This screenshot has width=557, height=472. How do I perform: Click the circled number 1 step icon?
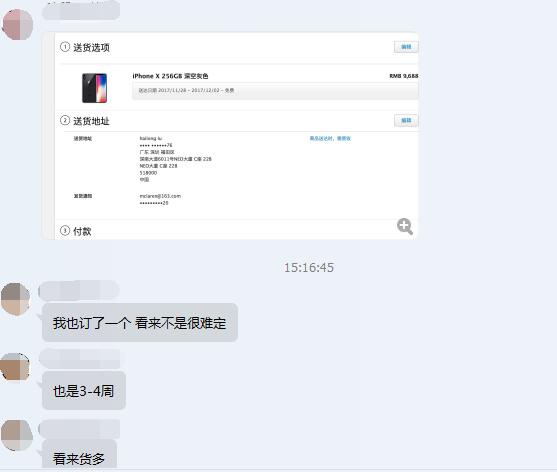click(x=65, y=47)
